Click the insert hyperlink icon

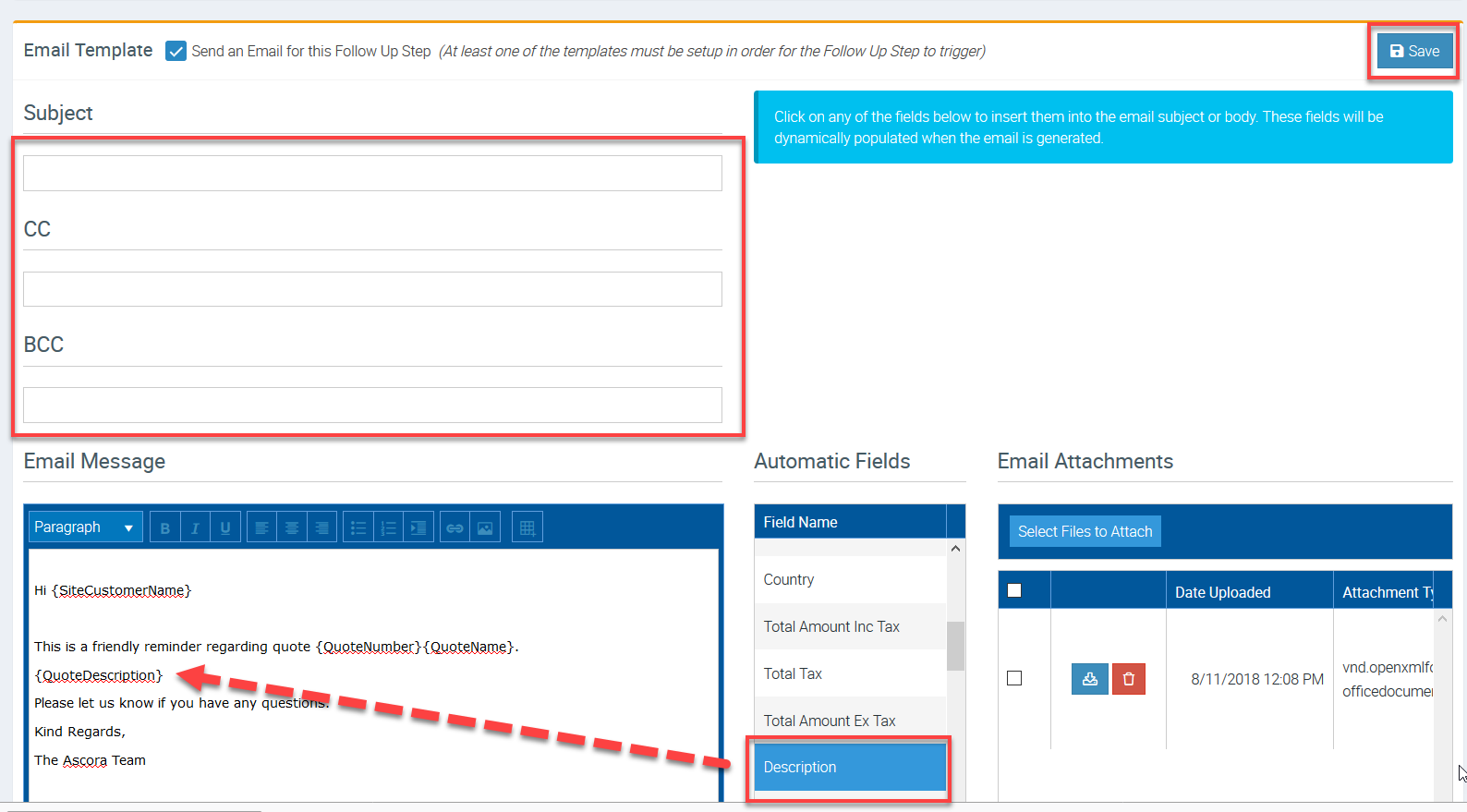(x=455, y=527)
